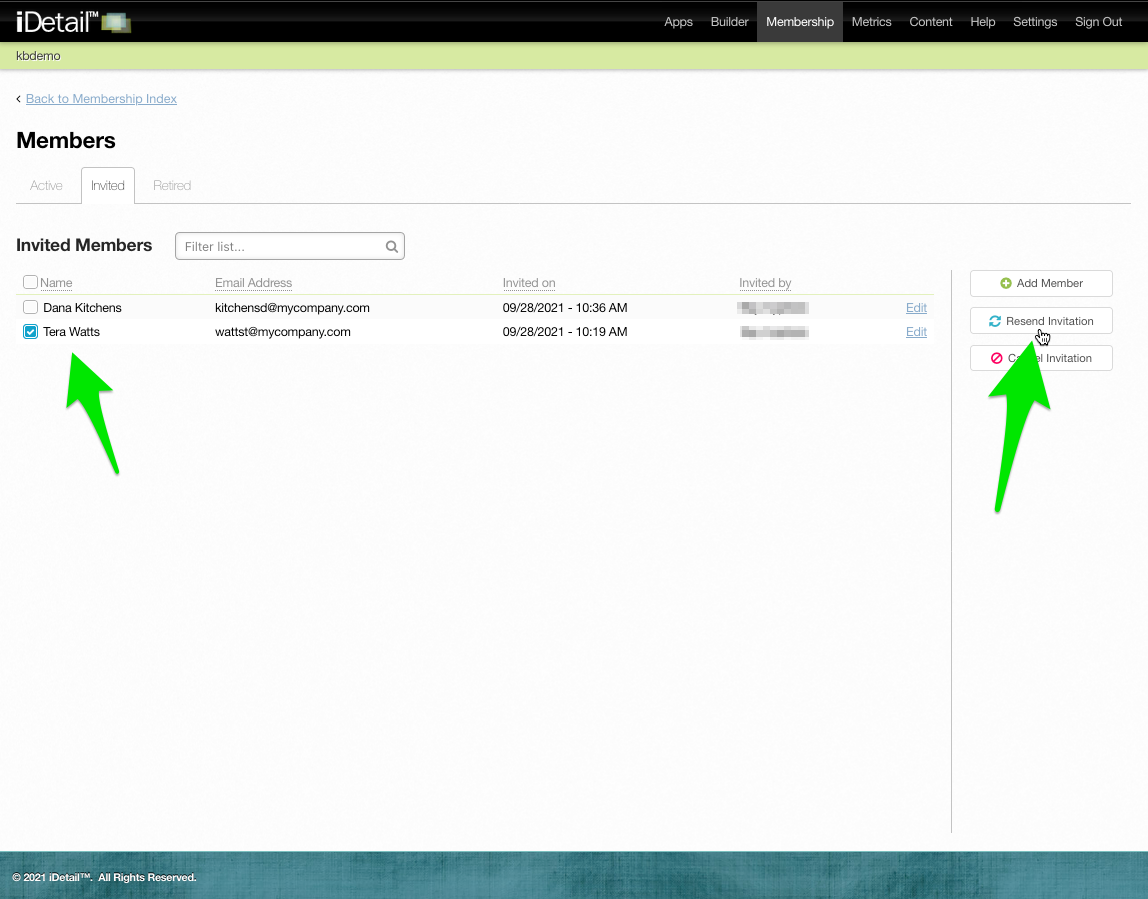Viewport: 1148px width, 899px height.
Task: Sort by Invited by column header
Action: pyautogui.click(x=765, y=283)
